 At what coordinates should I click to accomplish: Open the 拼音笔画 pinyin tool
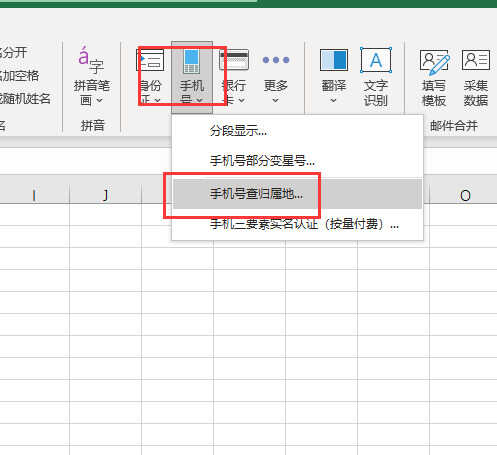click(92, 77)
